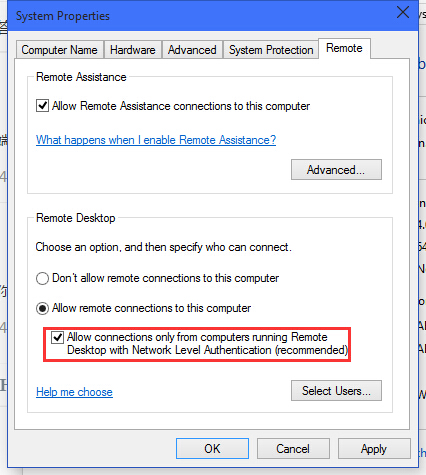
Task: Confirm settings with the OK button
Action: (x=212, y=449)
